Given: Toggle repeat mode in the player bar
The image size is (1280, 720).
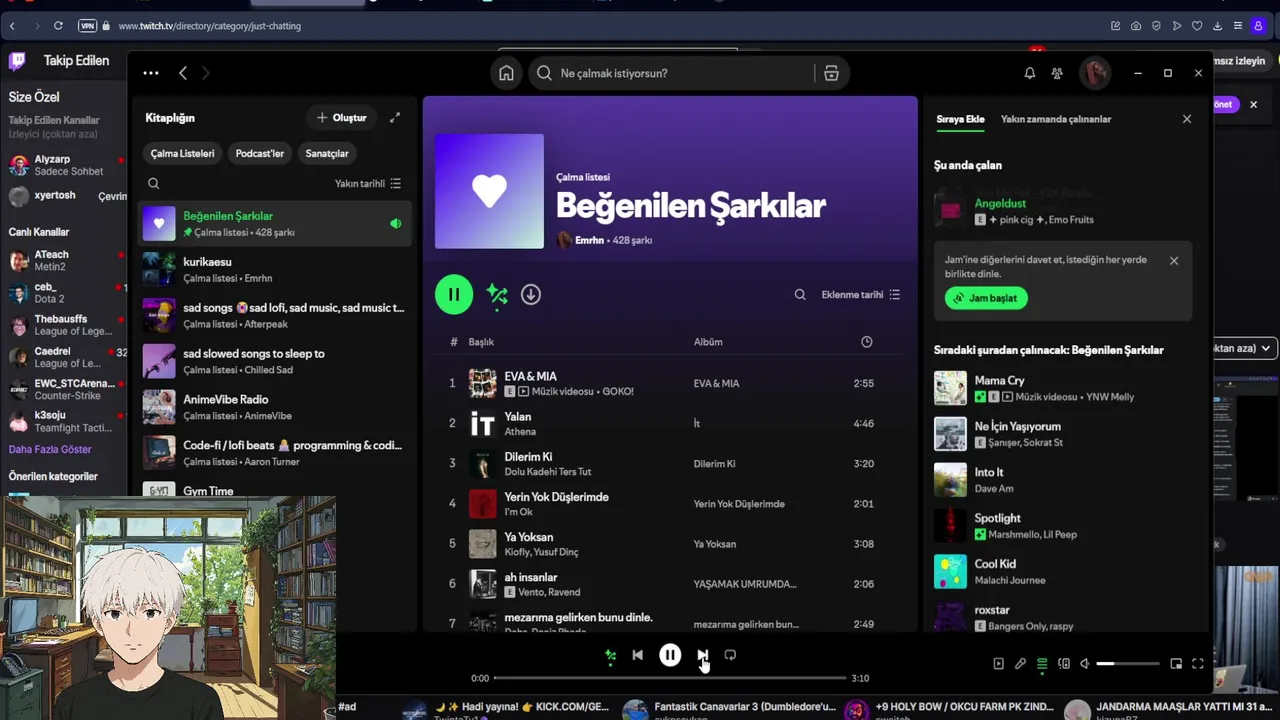Looking at the screenshot, I should (730, 656).
